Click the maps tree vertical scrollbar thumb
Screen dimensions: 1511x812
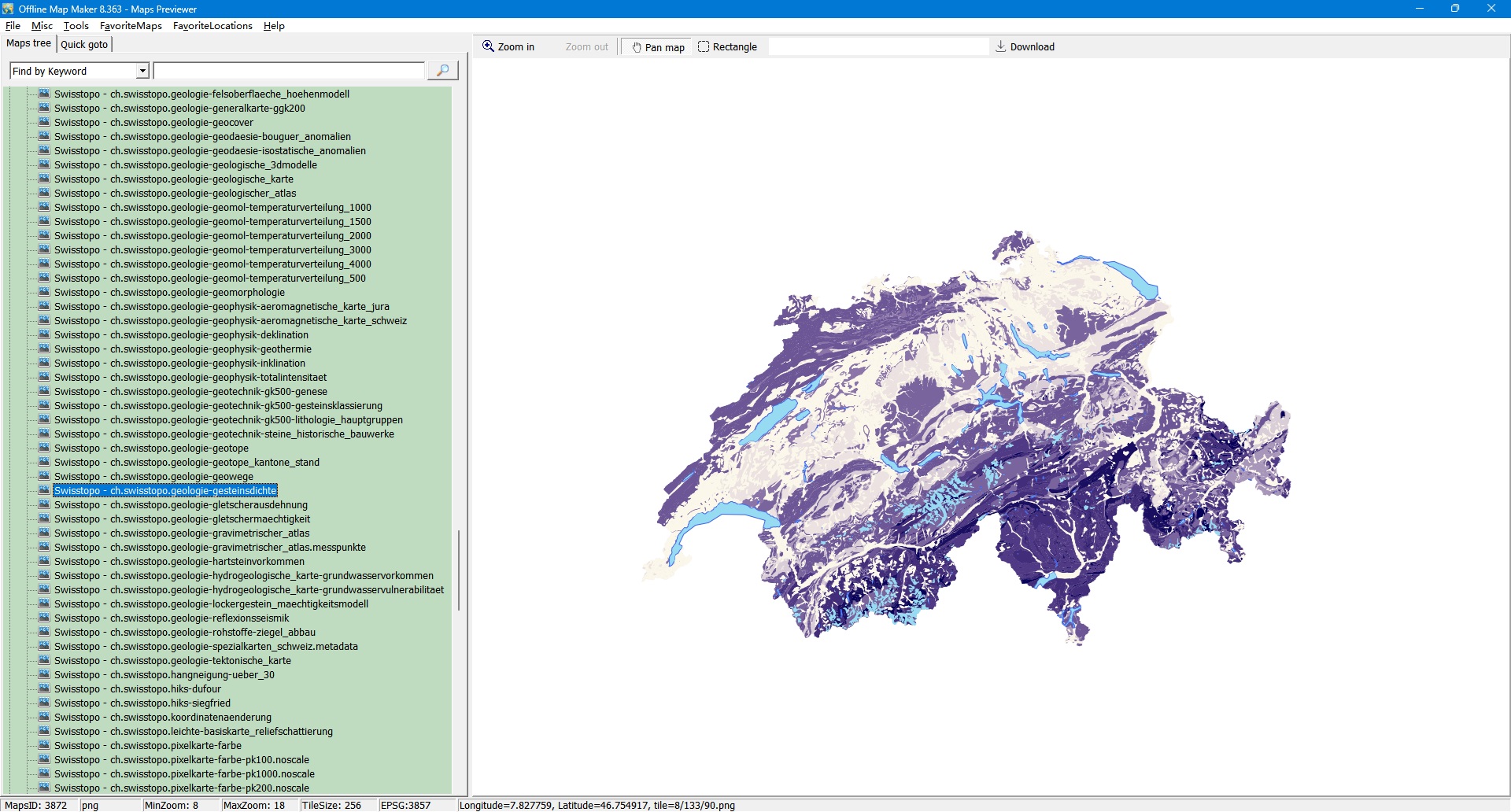point(458,570)
